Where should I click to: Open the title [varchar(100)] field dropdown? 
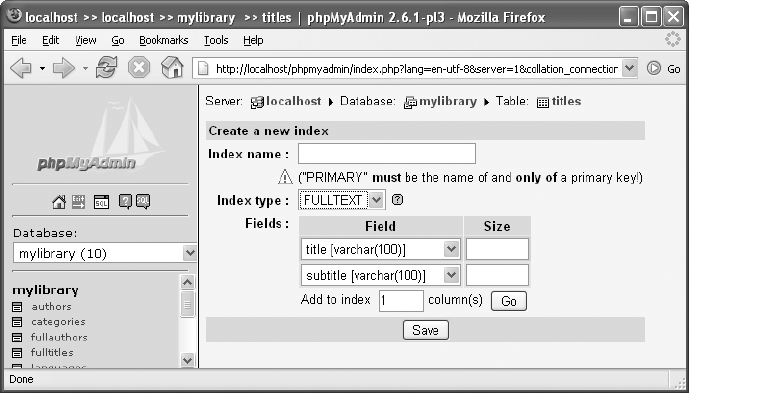point(381,249)
